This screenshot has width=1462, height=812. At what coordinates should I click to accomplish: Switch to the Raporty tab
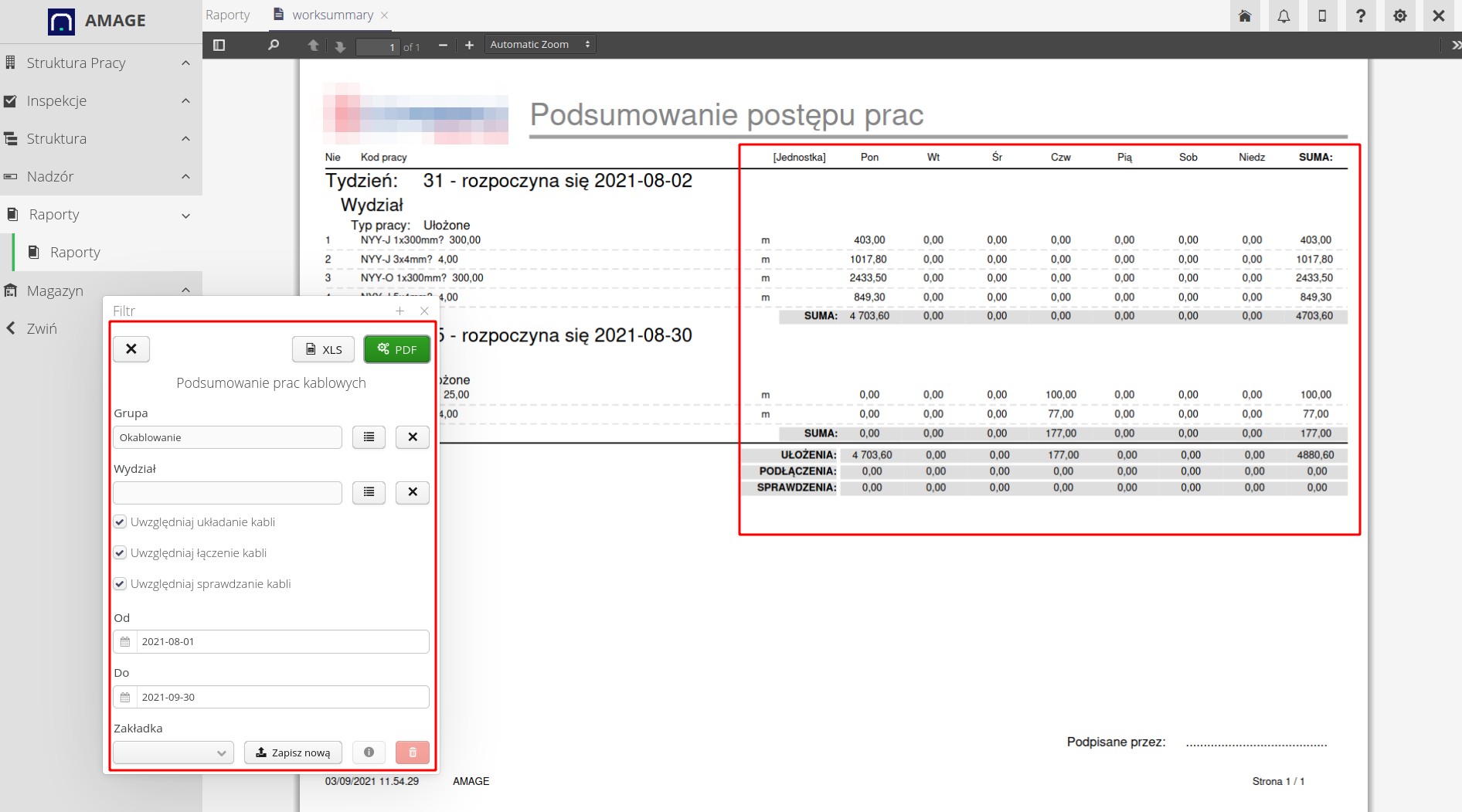pos(228,15)
